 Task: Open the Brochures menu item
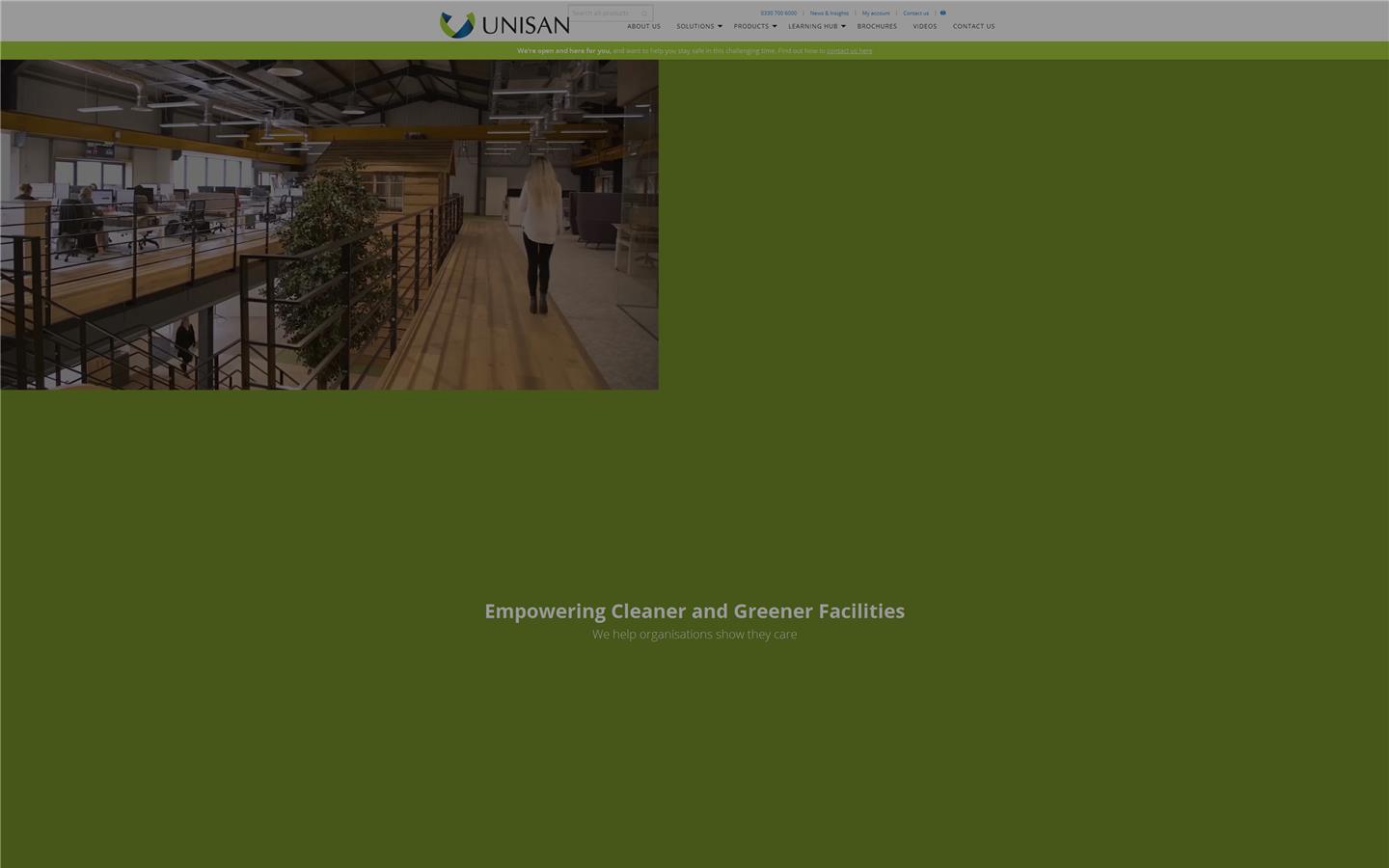tap(877, 27)
